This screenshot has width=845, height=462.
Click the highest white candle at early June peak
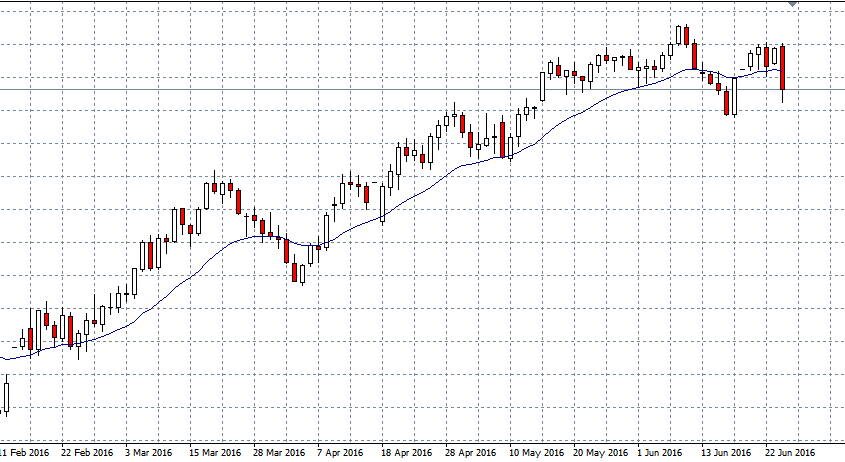(x=679, y=35)
